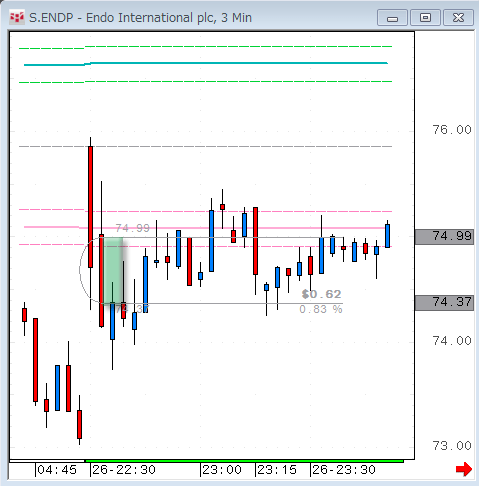Viewport: 479px width, 486px height.
Task: Select the teal horizontal indicator line
Action: 206,63
